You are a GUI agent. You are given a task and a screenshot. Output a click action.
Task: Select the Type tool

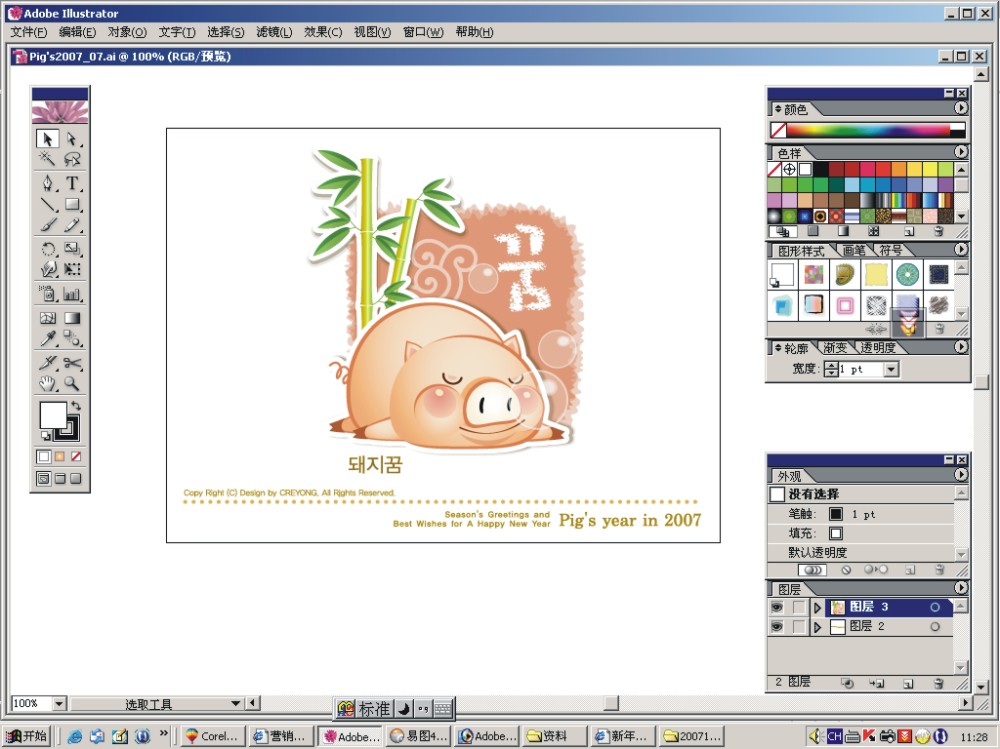pyautogui.click(x=73, y=183)
